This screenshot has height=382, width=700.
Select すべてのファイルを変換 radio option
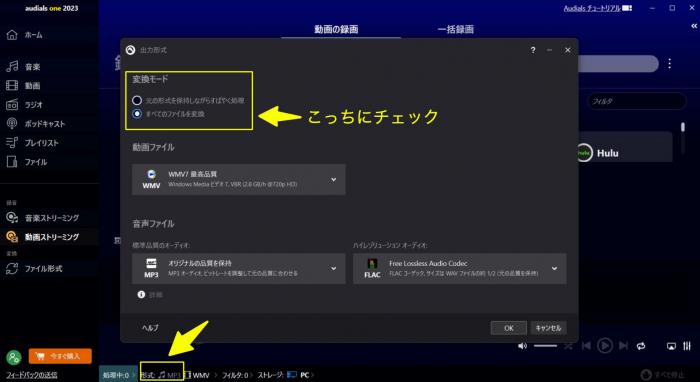[x=137, y=114]
